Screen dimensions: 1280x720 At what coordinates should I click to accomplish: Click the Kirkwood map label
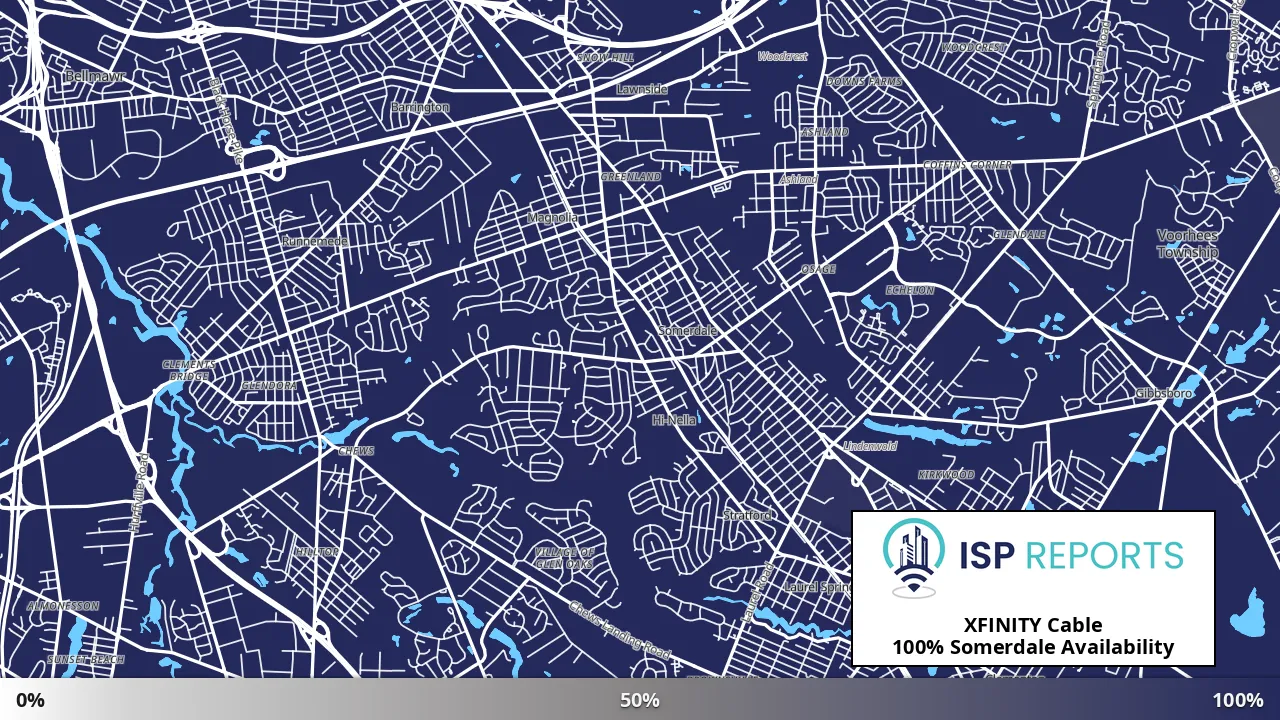pyautogui.click(x=946, y=475)
